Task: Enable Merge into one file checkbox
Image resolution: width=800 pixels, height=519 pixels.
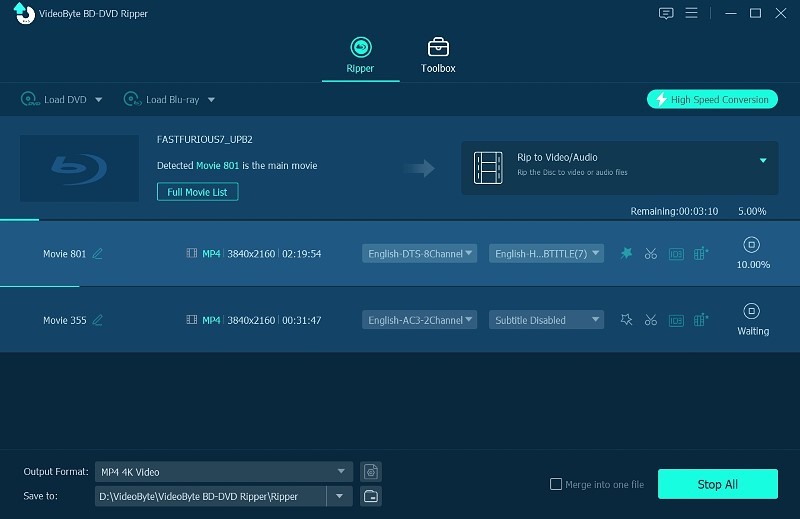Action: 556,485
